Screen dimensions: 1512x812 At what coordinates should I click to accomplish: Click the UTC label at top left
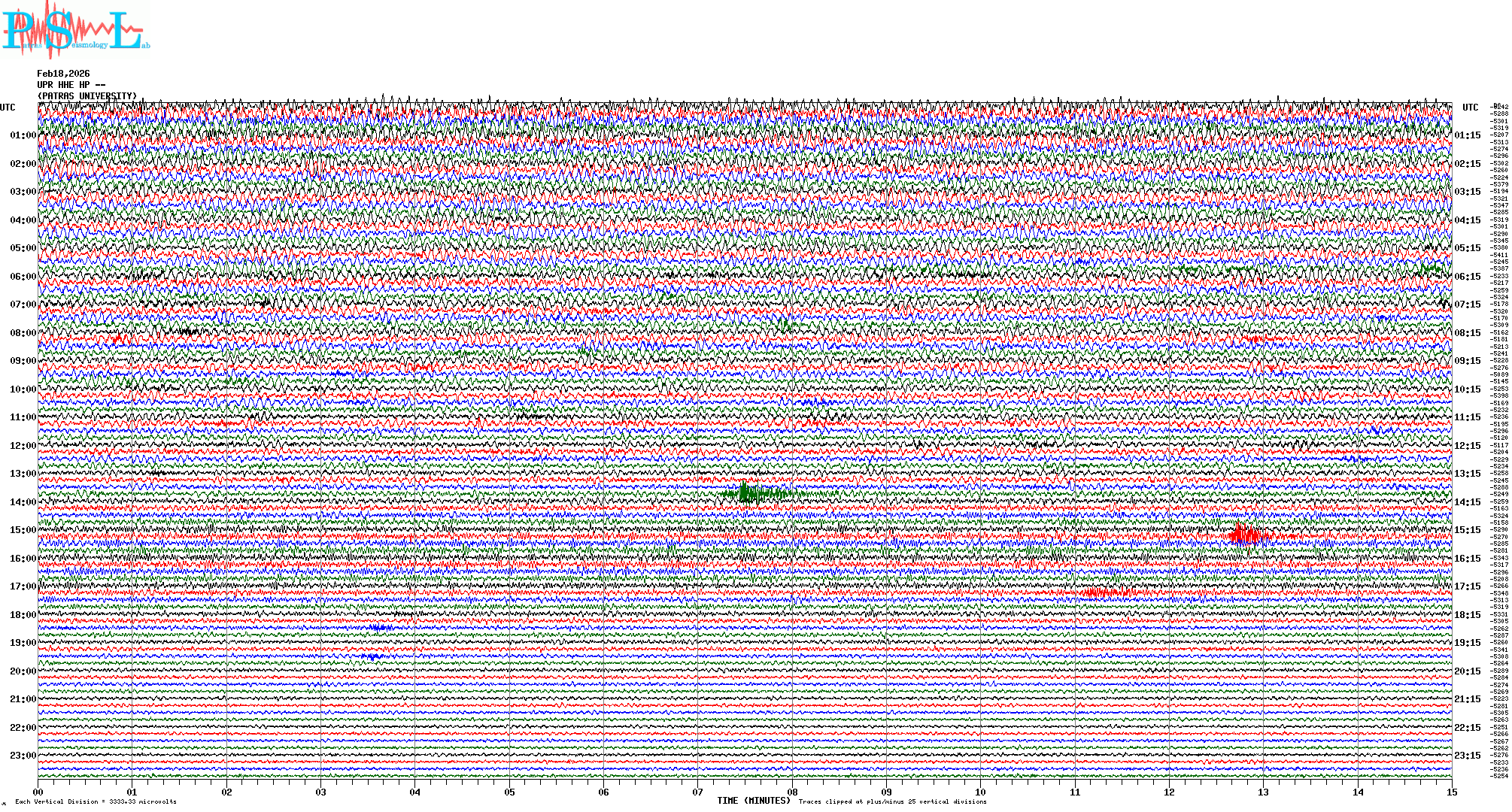8,108
